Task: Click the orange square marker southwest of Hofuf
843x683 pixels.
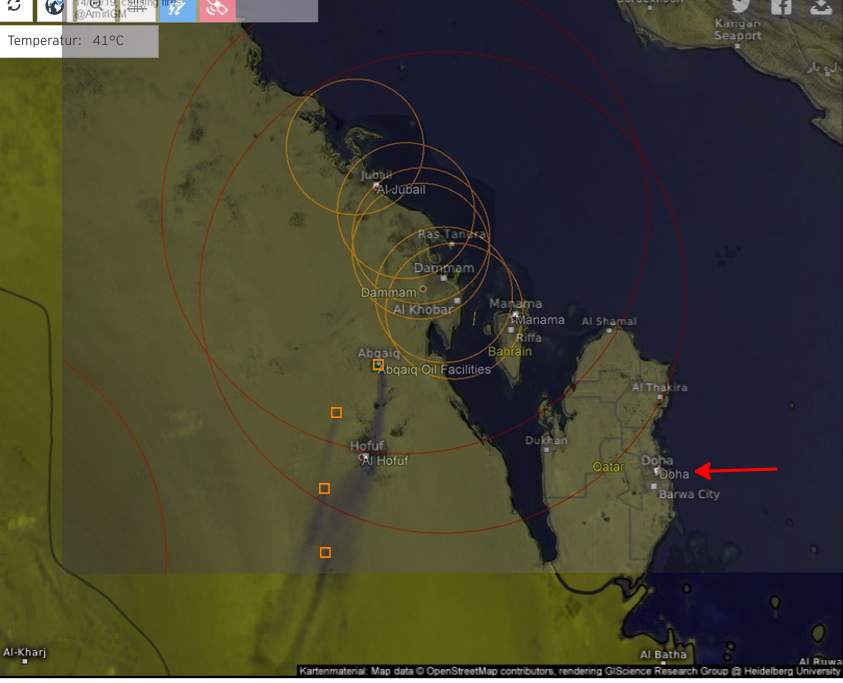Action: [324, 488]
